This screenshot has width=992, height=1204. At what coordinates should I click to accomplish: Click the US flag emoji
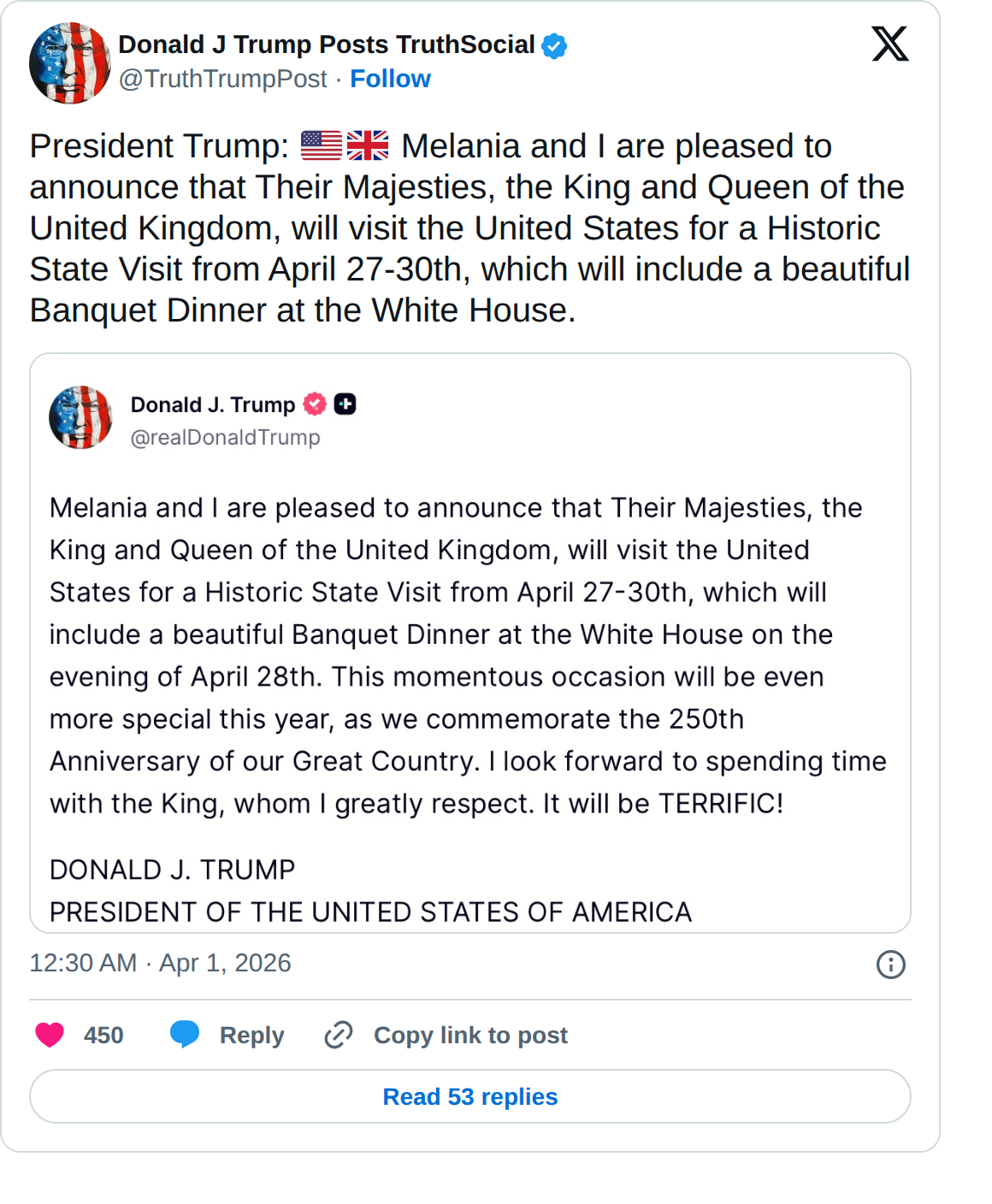pyautogui.click(x=322, y=146)
